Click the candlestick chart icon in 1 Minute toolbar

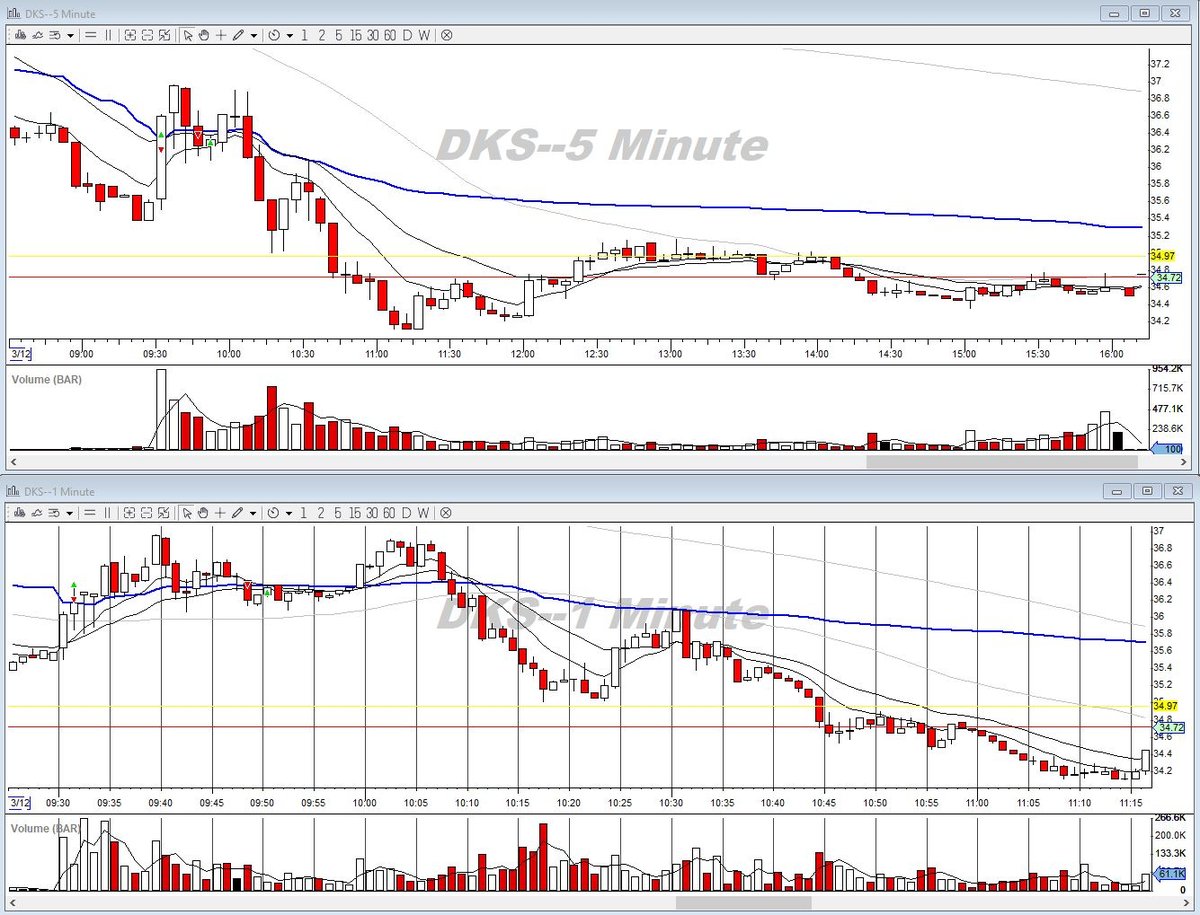click(19, 512)
